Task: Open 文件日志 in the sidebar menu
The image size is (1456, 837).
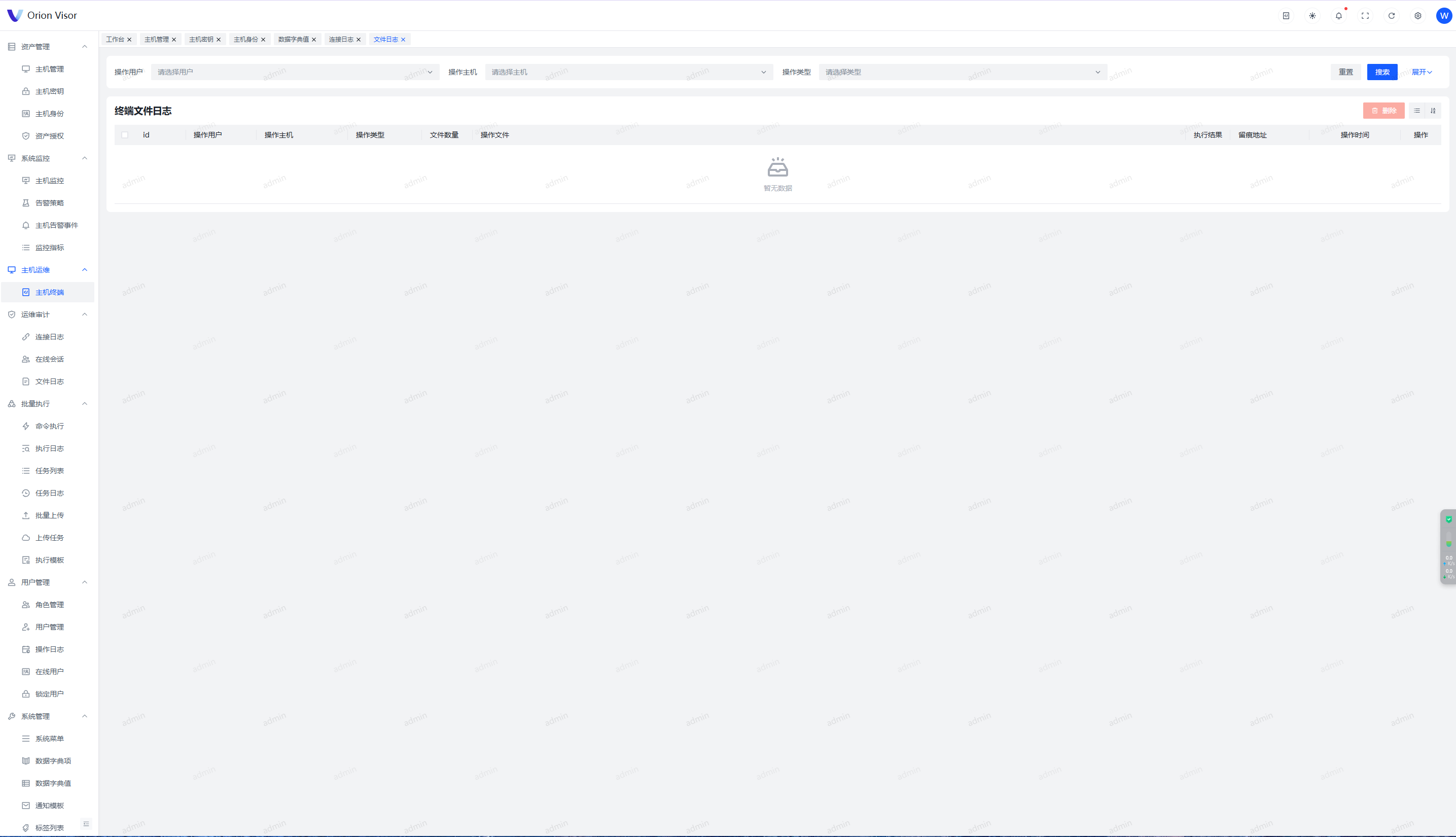Action: pos(49,381)
